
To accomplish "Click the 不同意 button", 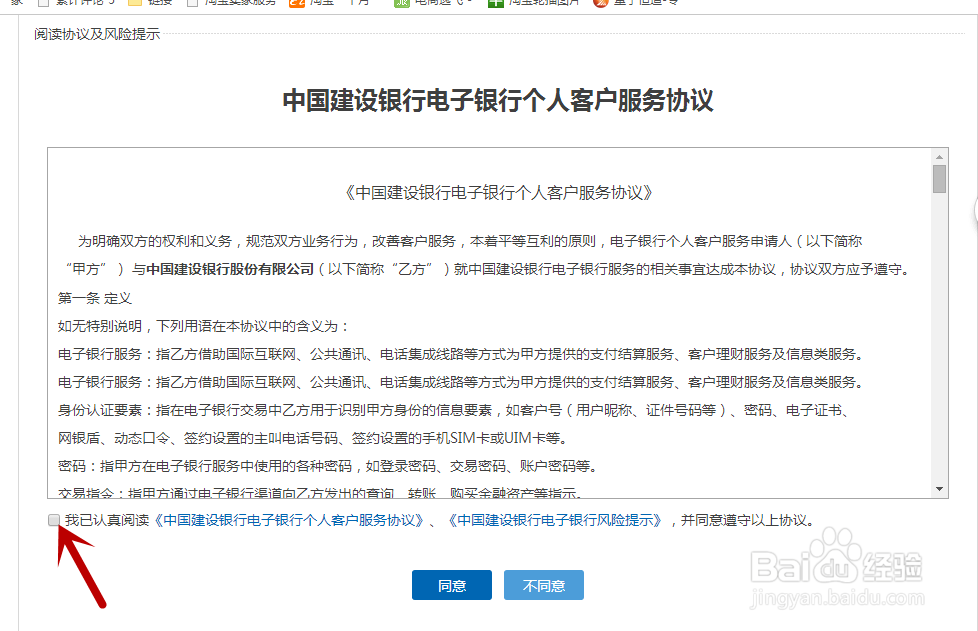I will 544,585.
